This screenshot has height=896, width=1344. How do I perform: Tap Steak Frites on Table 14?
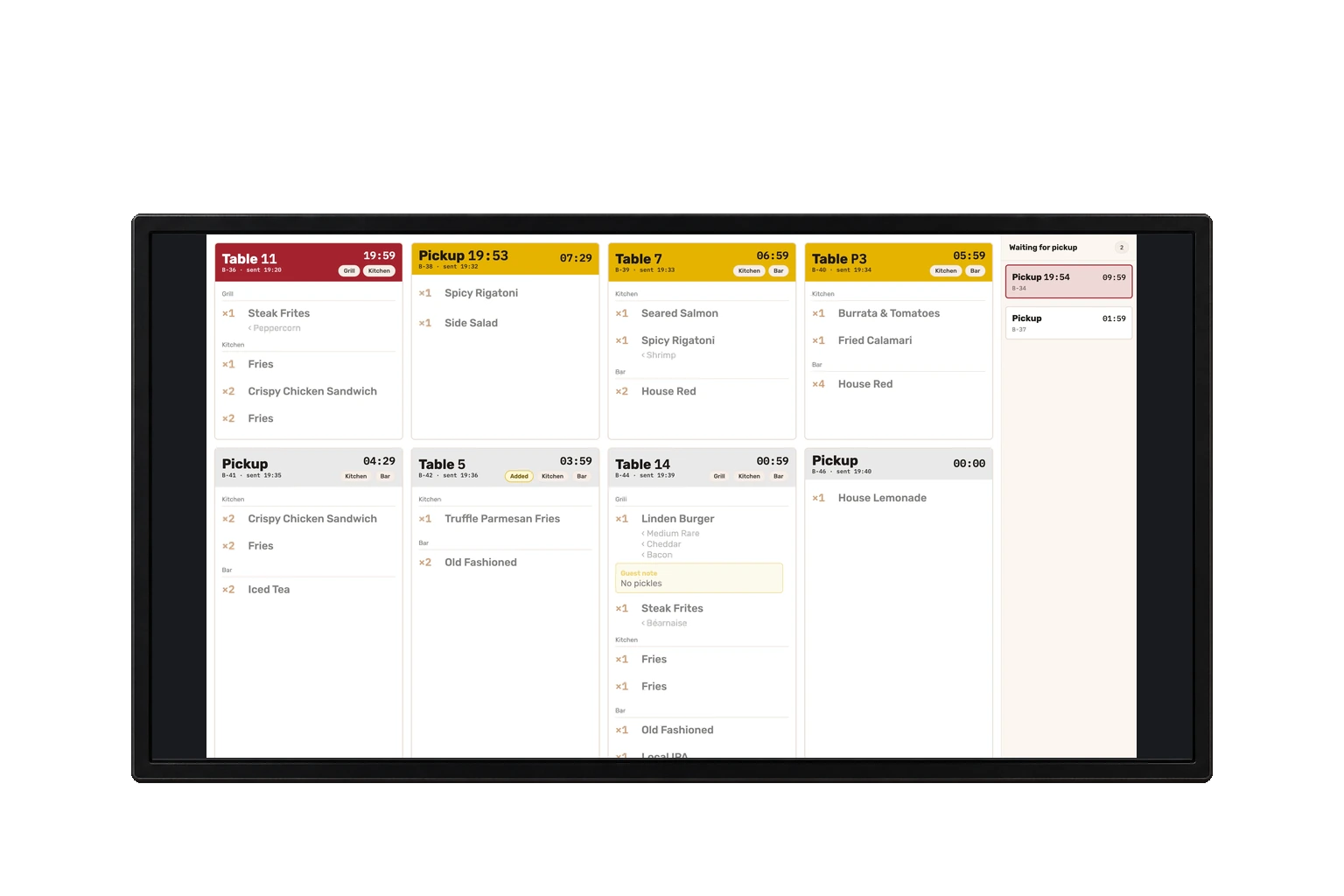click(672, 609)
